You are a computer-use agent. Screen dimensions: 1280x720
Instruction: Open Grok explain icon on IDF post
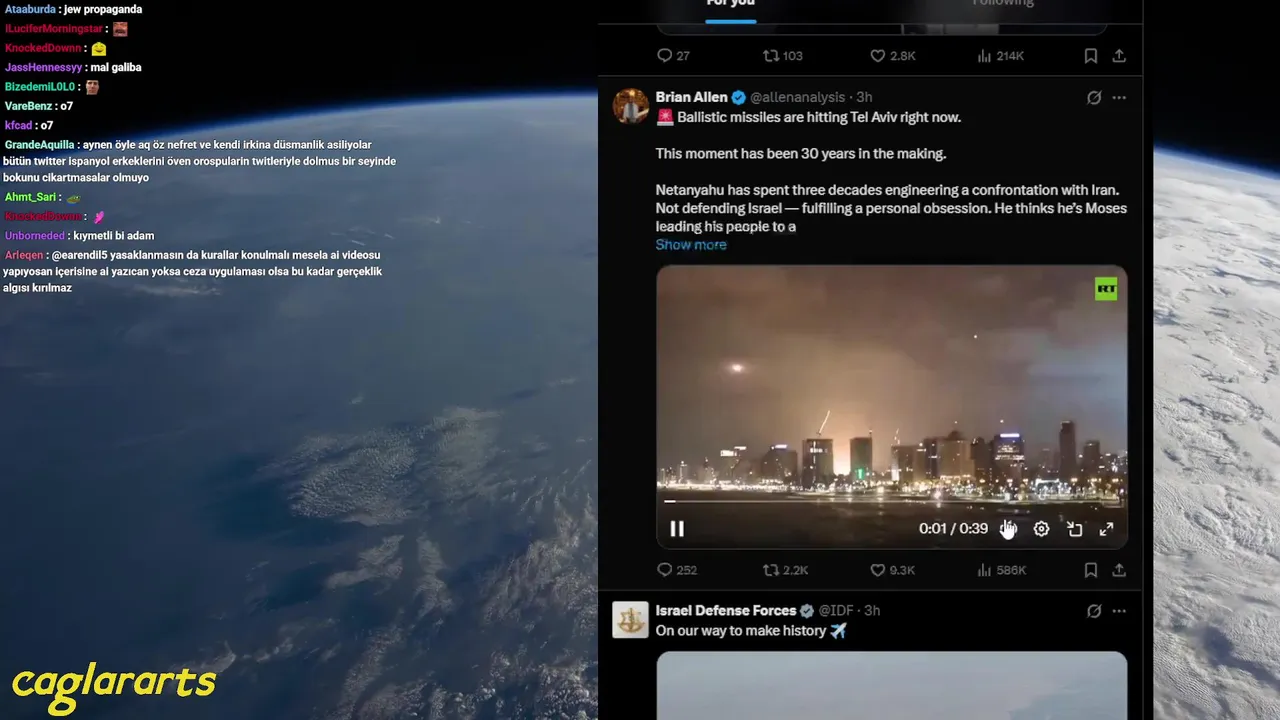click(x=1094, y=611)
